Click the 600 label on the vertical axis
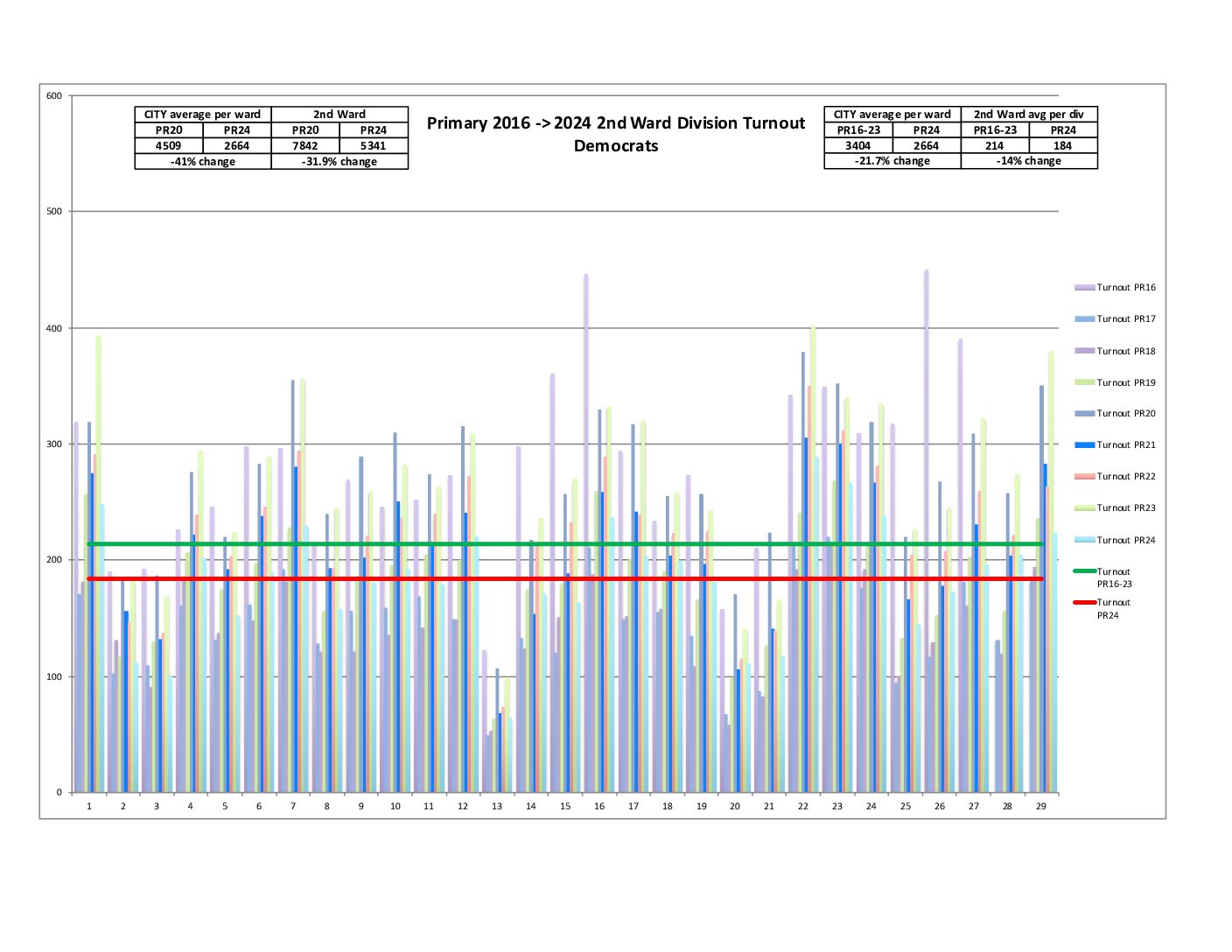The height and width of the screenshot is (952, 1232). coord(54,96)
